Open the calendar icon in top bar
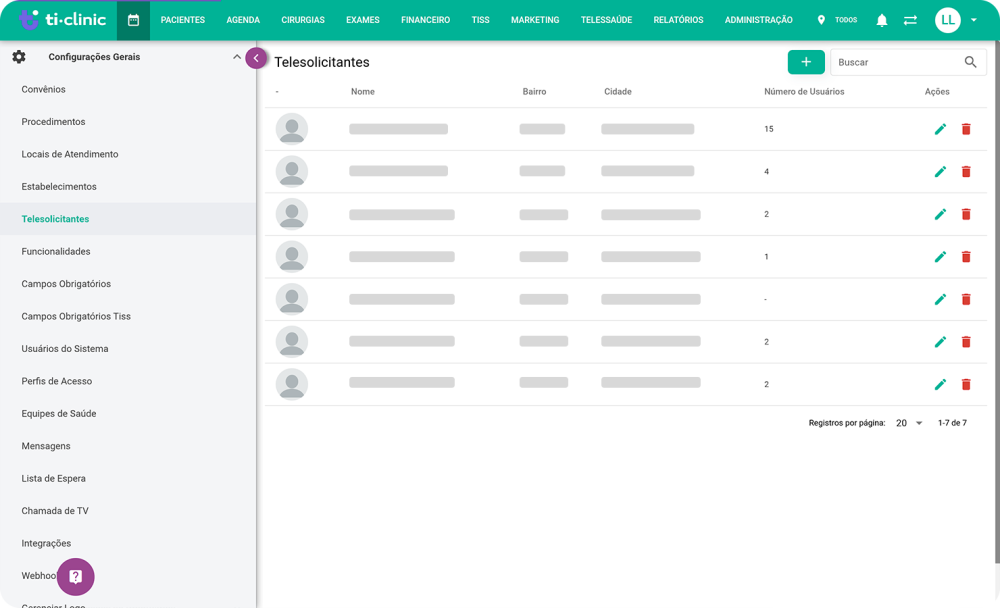 coord(133,20)
